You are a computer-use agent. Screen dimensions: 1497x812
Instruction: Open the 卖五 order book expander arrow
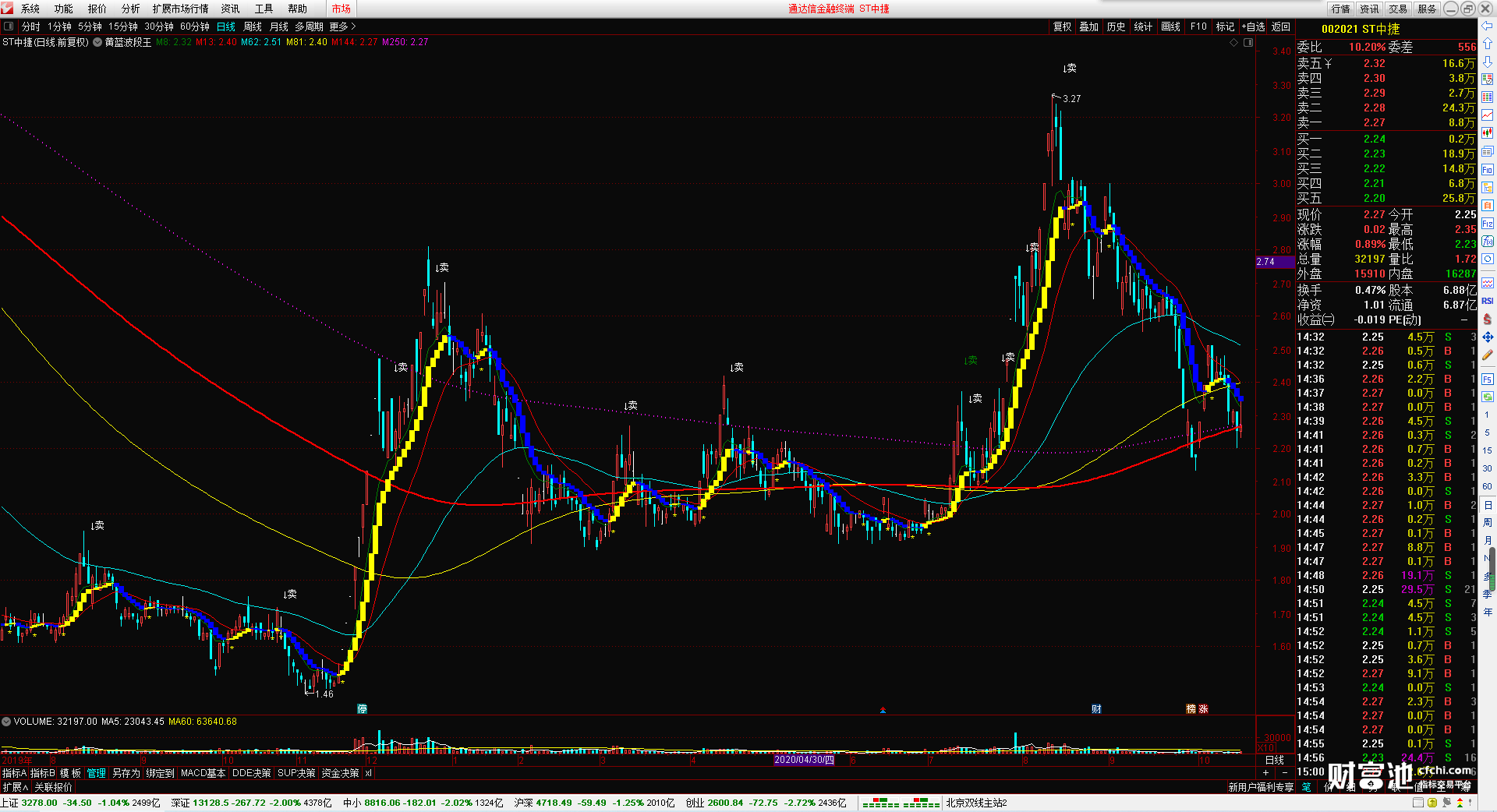pos(1328,63)
